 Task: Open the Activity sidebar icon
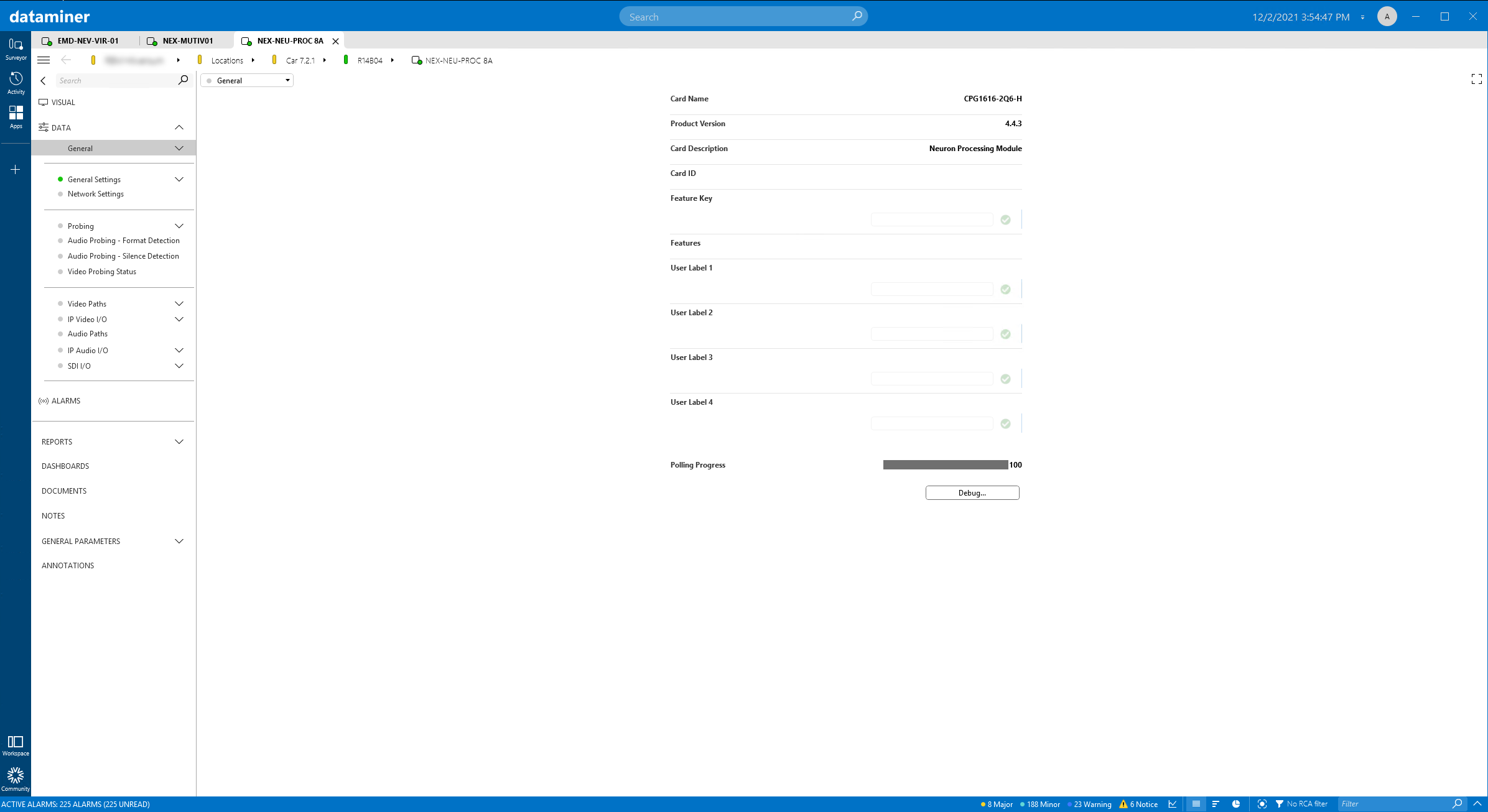16,83
